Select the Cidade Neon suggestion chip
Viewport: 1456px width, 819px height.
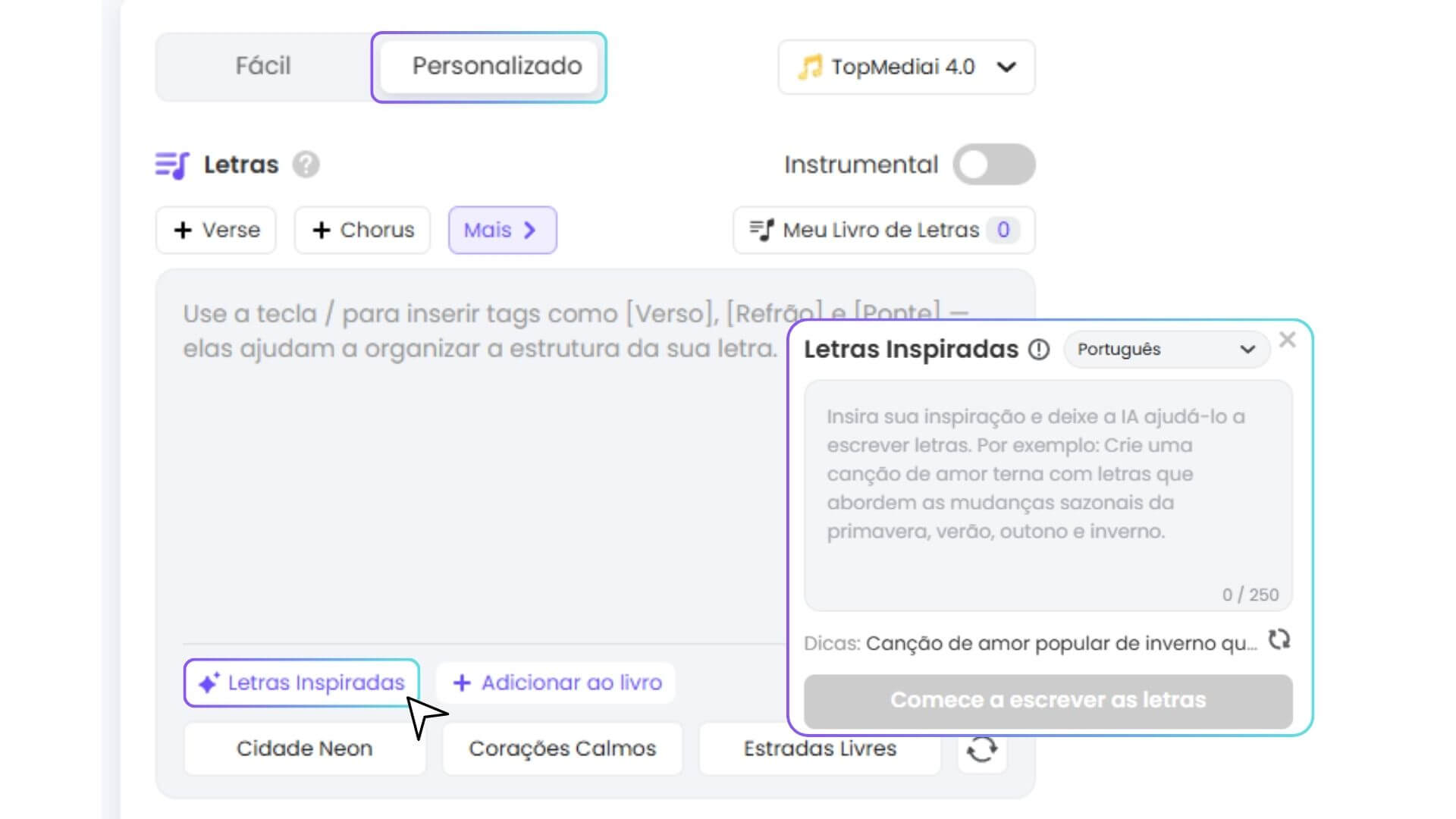pos(304,748)
